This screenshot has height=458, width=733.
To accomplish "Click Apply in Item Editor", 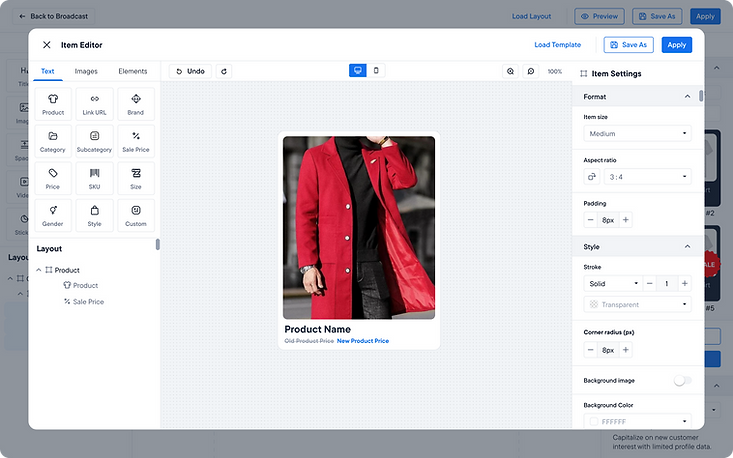I will [x=676, y=45].
